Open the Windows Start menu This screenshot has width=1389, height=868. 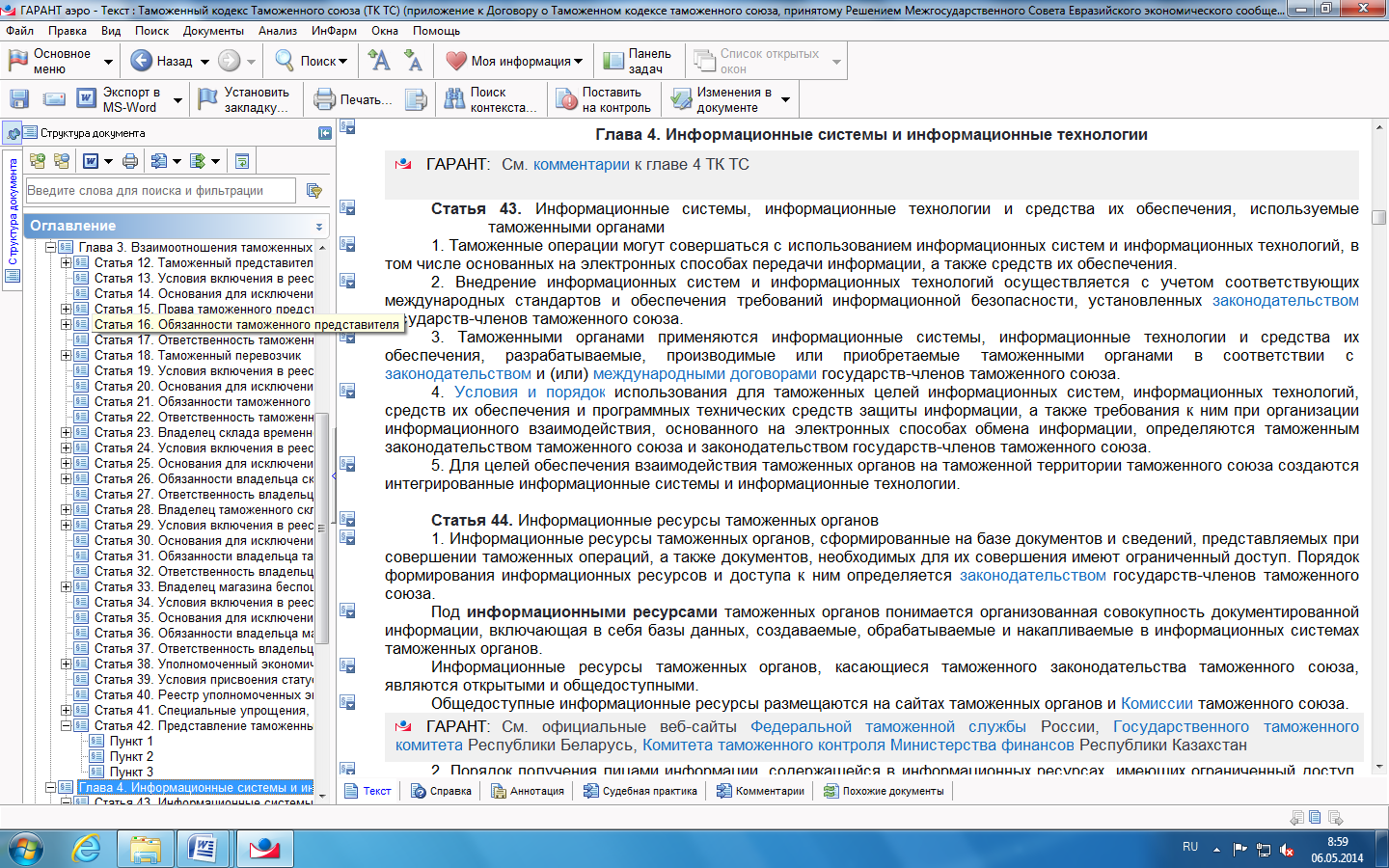[26, 850]
